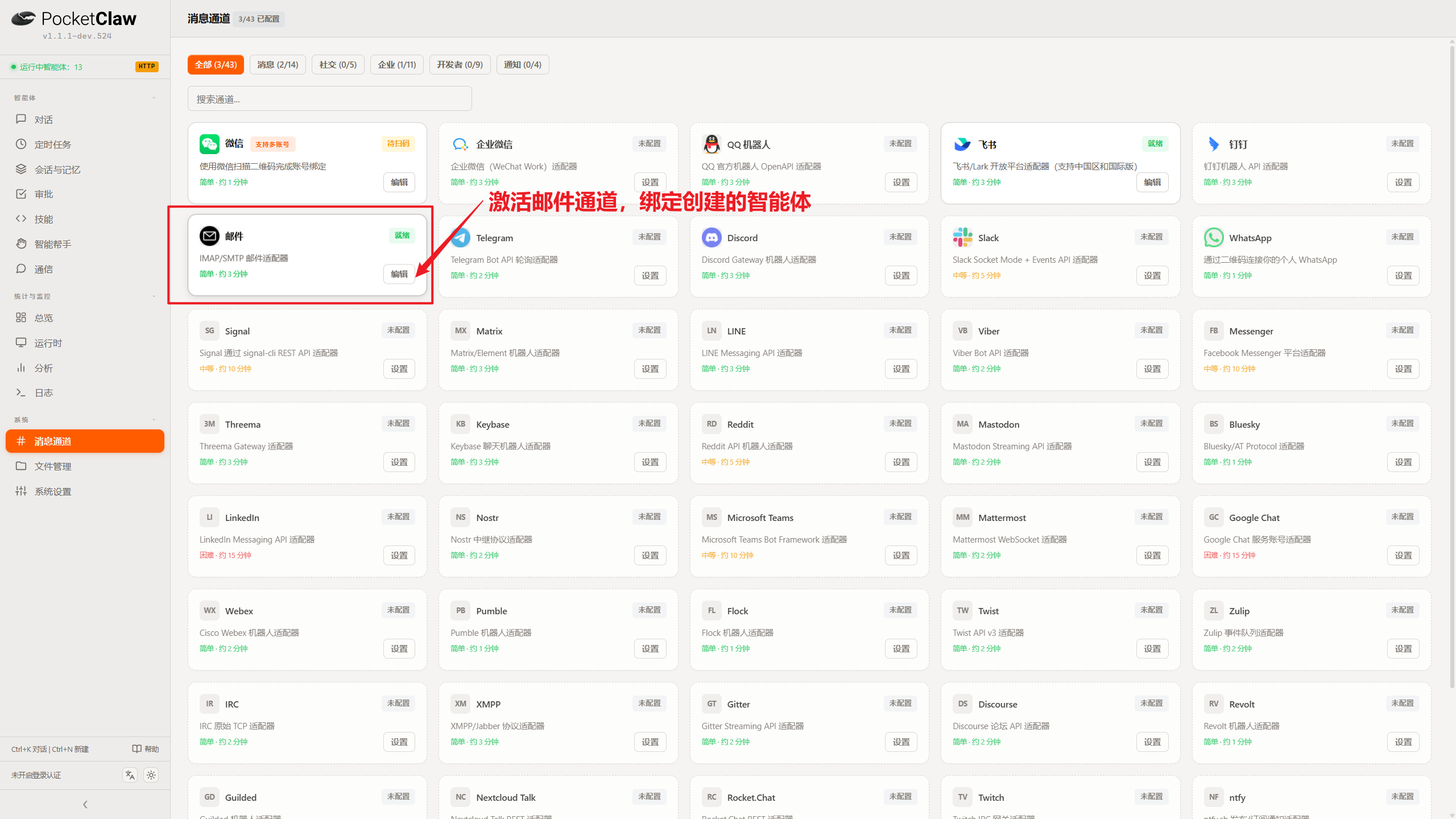Click the 支持多账号 tag

[x=272, y=144]
